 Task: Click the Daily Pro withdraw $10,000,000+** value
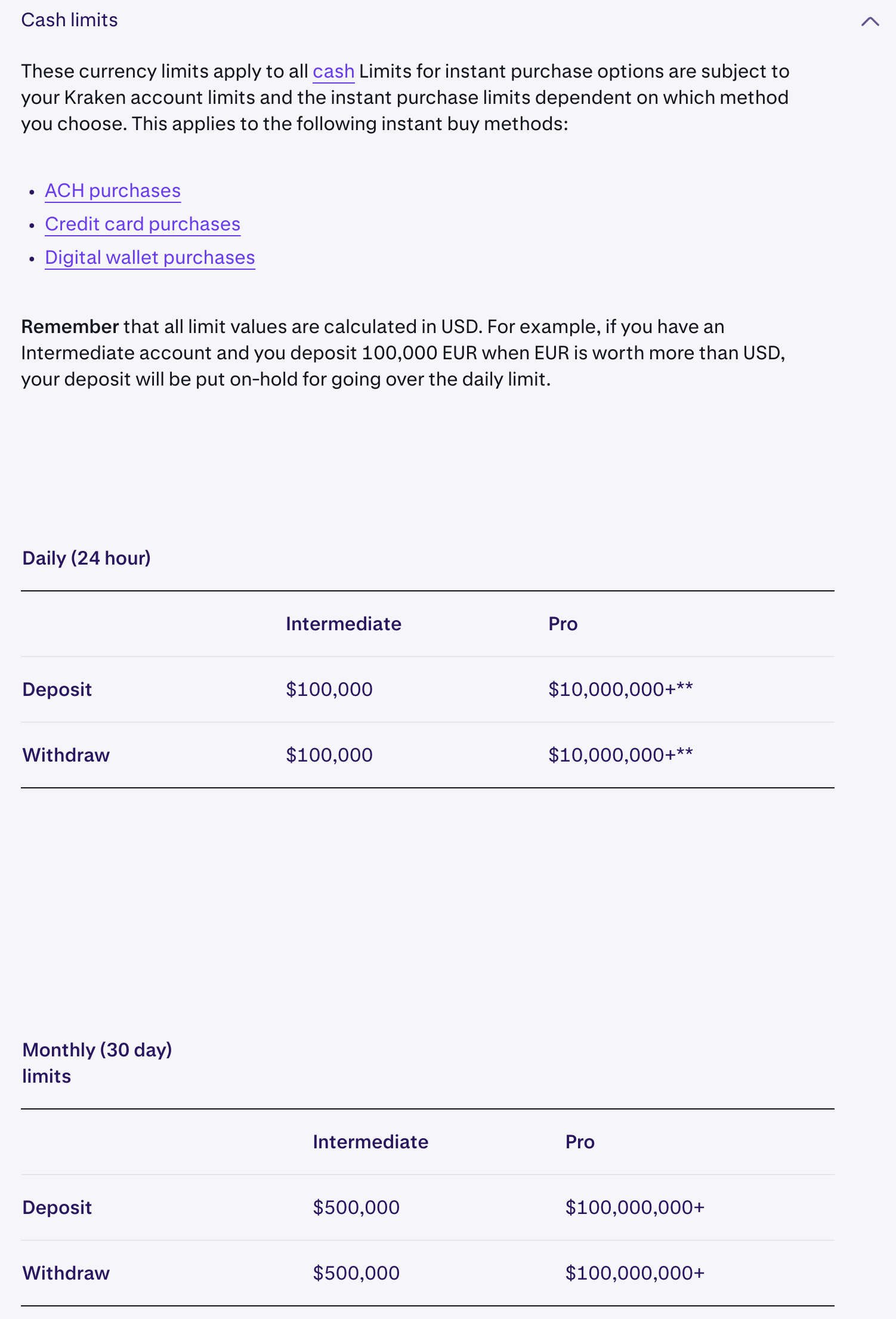(x=620, y=755)
